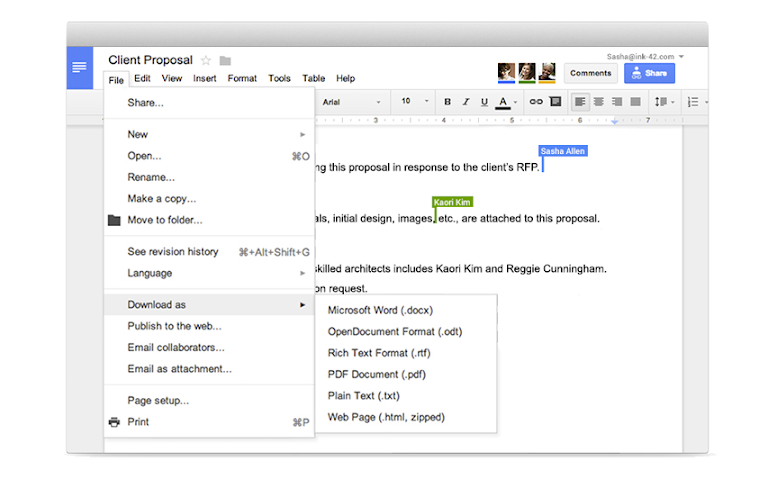Screen dimensions: 768x479
Task: Toggle italic formatting
Action: coord(466,102)
